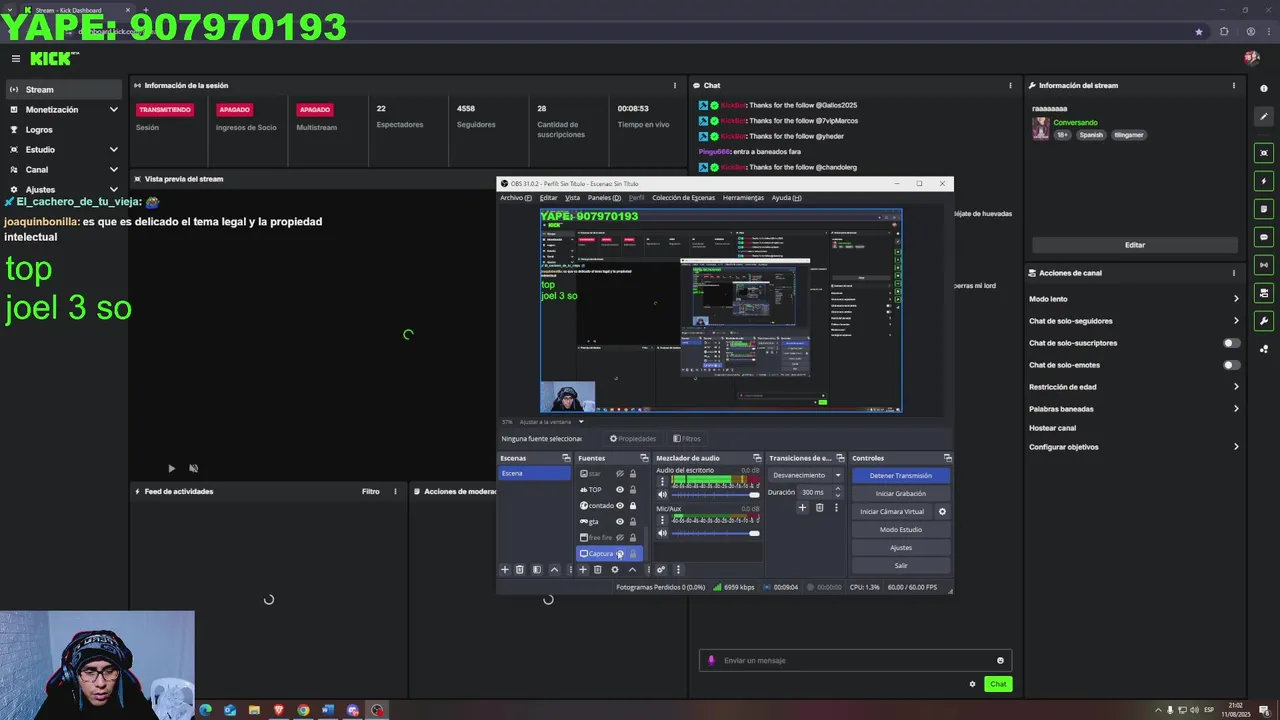1280x720 pixels.
Task: Open Propiedades in OBS source toolbar
Action: tap(633, 438)
